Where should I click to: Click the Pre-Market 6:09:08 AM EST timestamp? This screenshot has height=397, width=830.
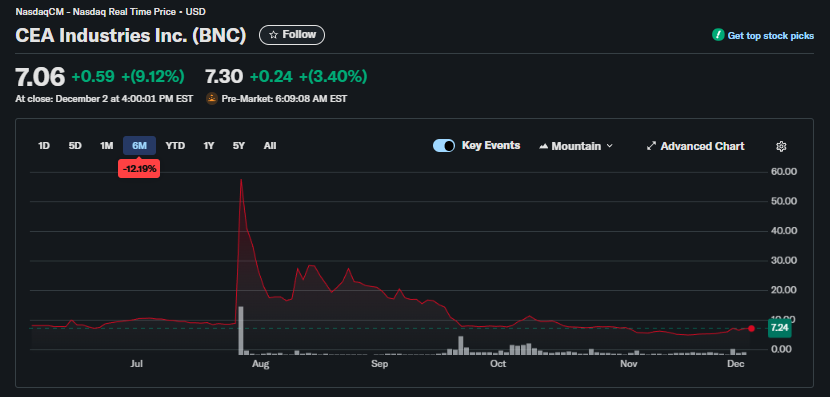click(x=284, y=98)
